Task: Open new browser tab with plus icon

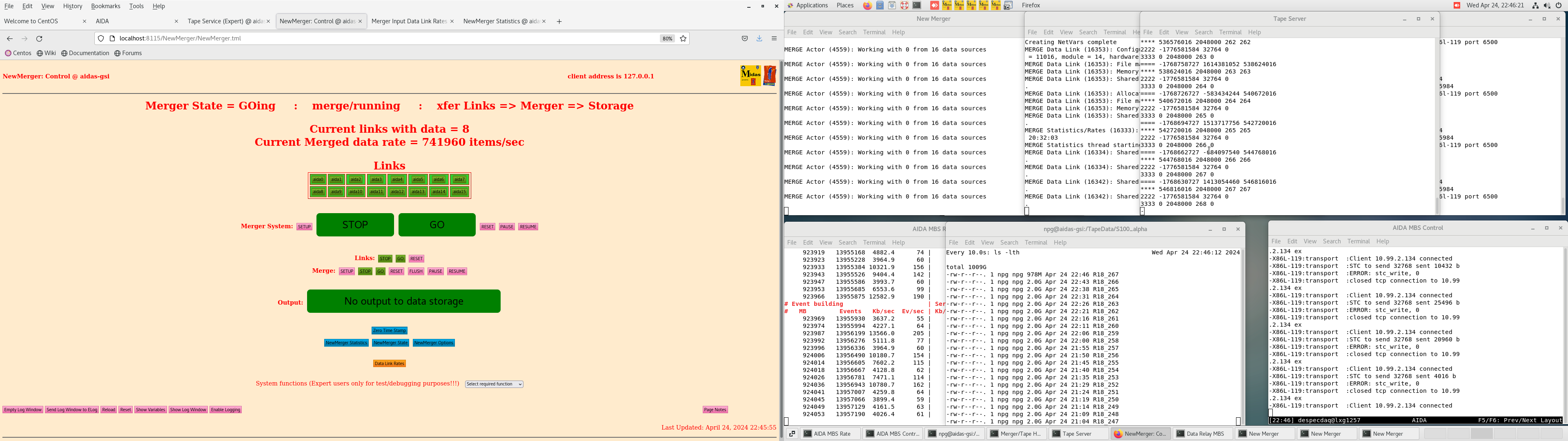Action: (x=559, y=21)
